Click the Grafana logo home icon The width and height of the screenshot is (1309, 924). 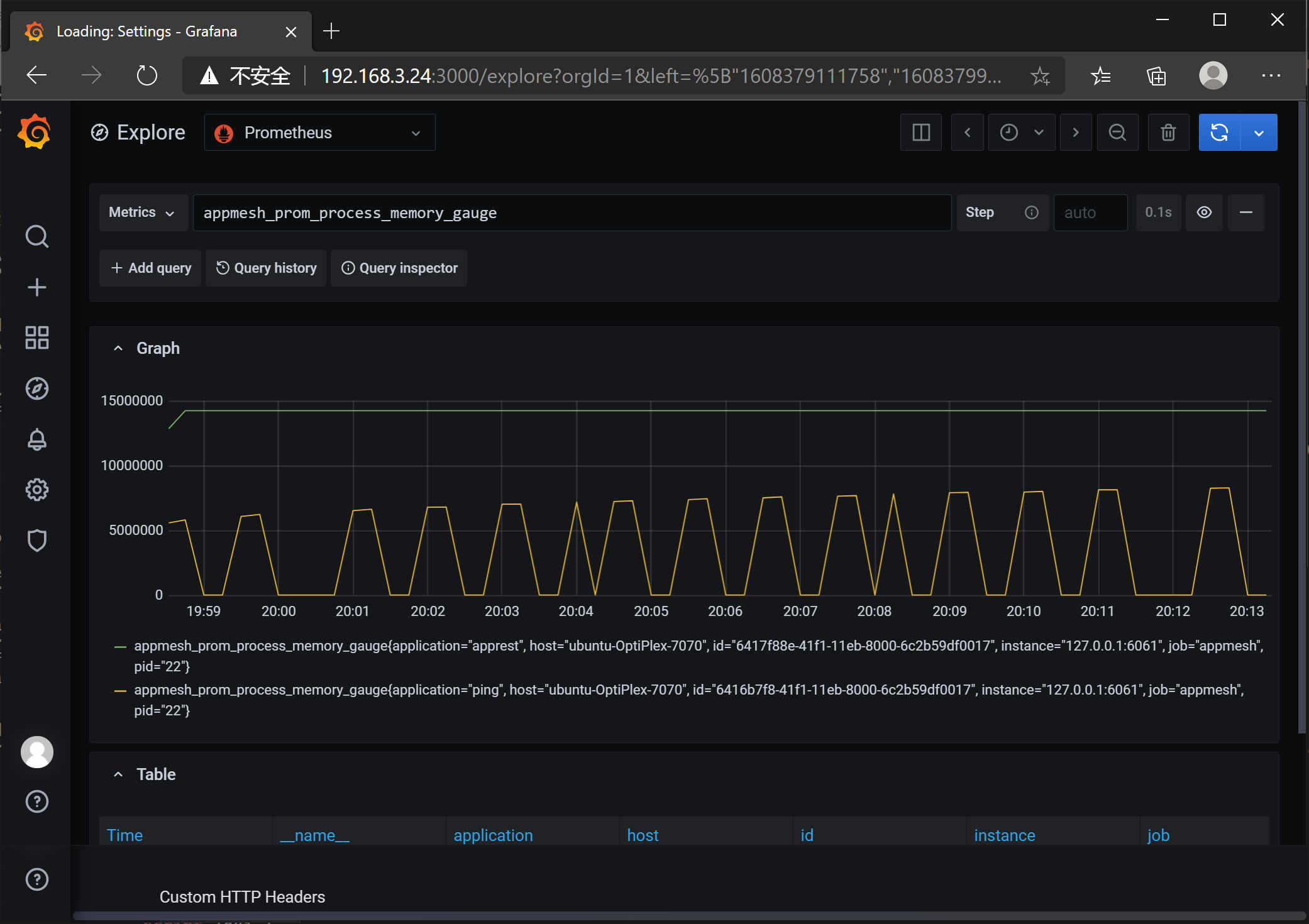[35, 132]
